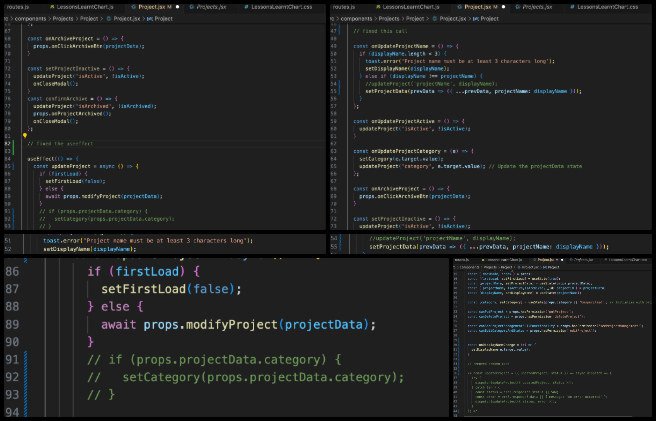Open LessonsLearntChart.css tab in the 'Fixed the useEffect' editor
This screenshot has height=421, width=656.
pos(279,7)
